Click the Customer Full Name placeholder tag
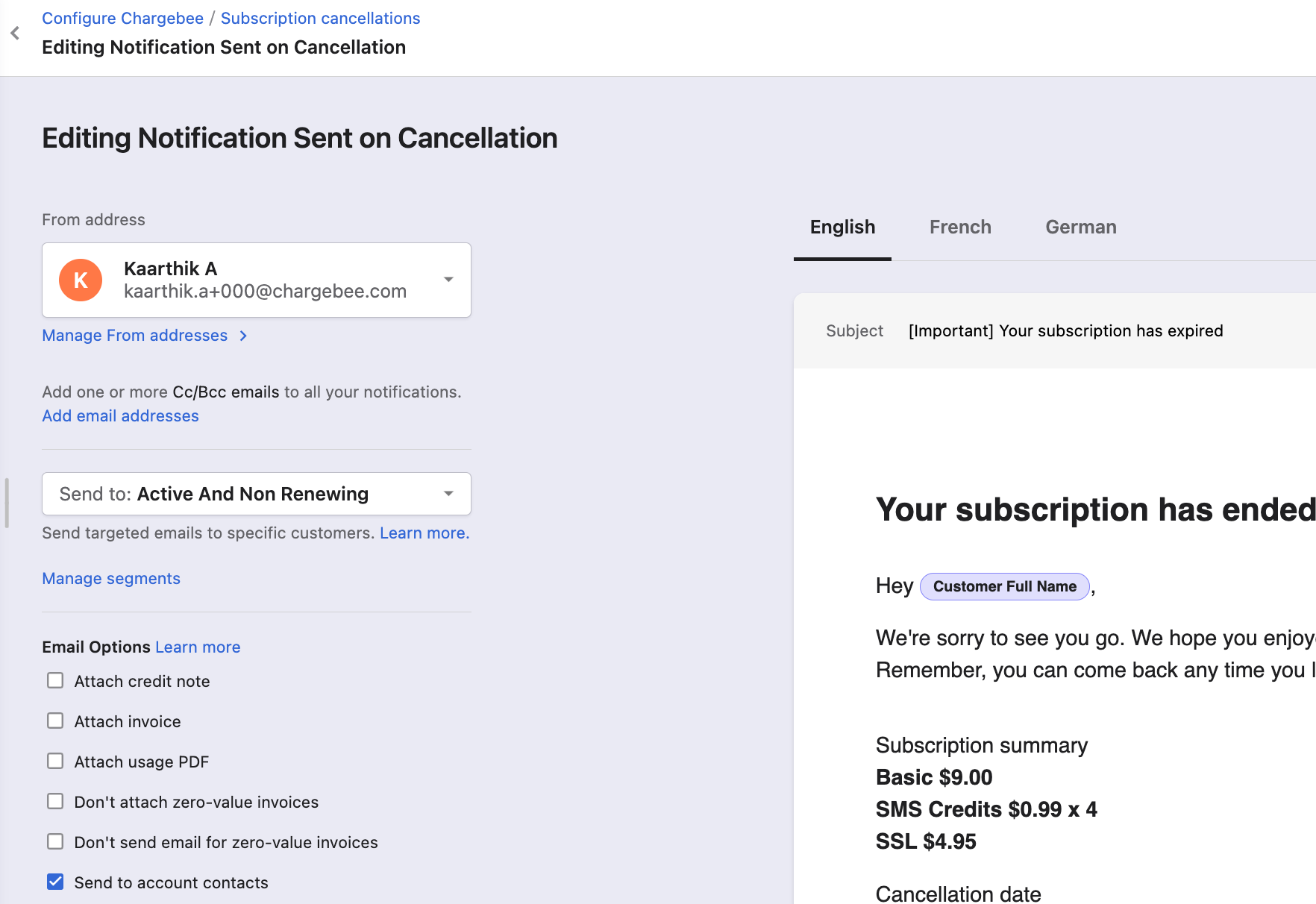Viewport: 1316px width, 904px height. point(1004,586)
